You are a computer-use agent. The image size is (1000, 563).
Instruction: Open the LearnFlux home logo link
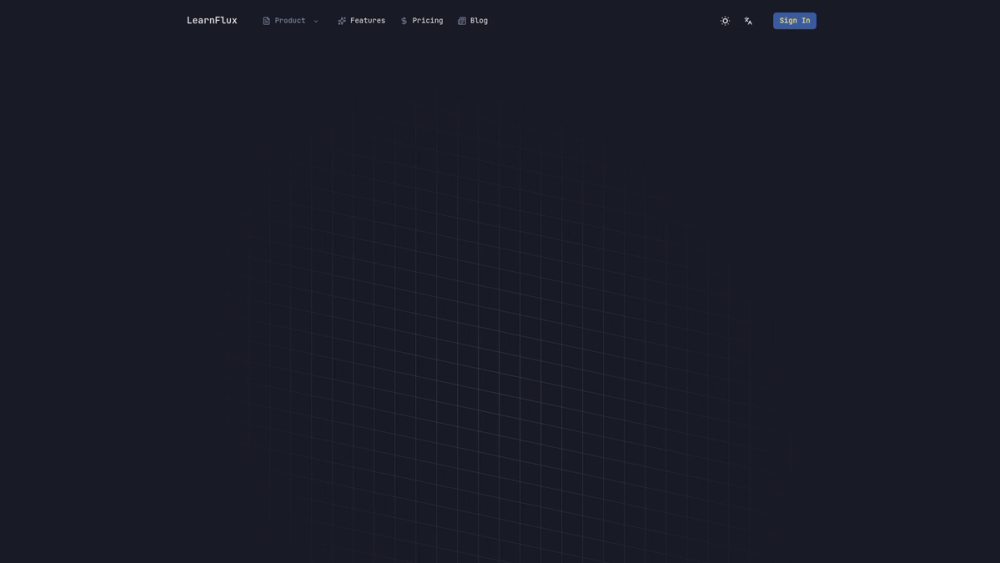click(x=212, y=20)
